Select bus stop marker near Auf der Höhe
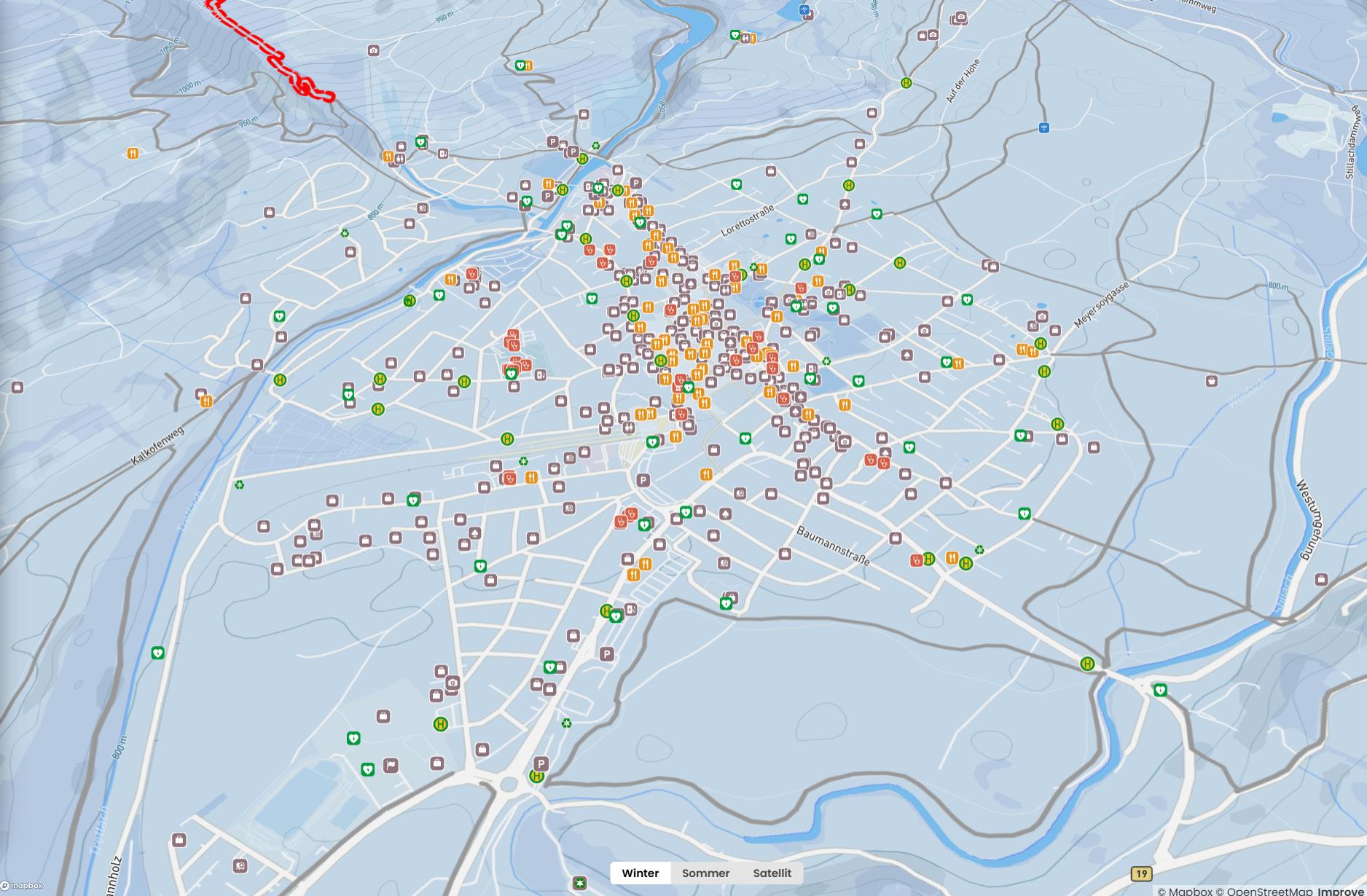 pos(906,83)
